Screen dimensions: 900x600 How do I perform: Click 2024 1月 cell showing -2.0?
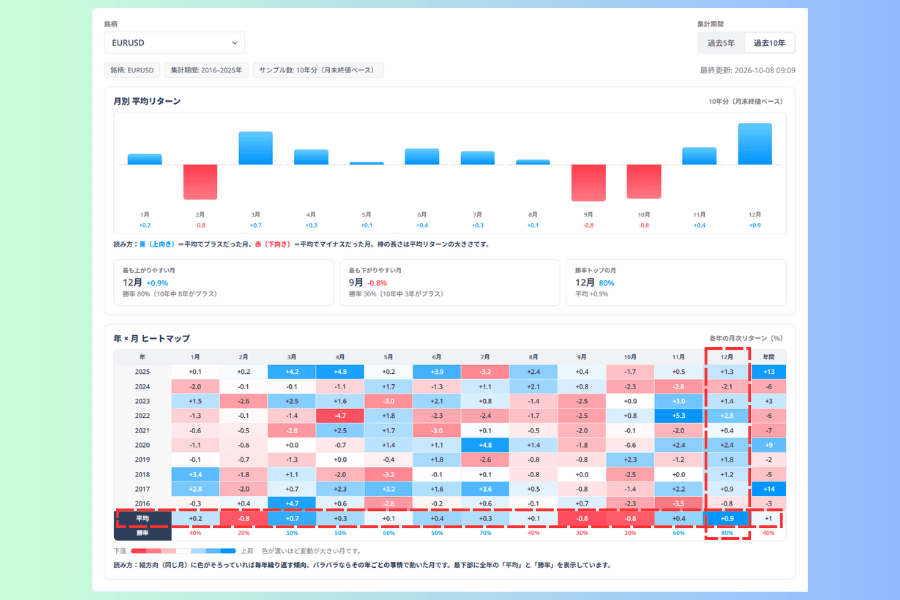point(195,386)
